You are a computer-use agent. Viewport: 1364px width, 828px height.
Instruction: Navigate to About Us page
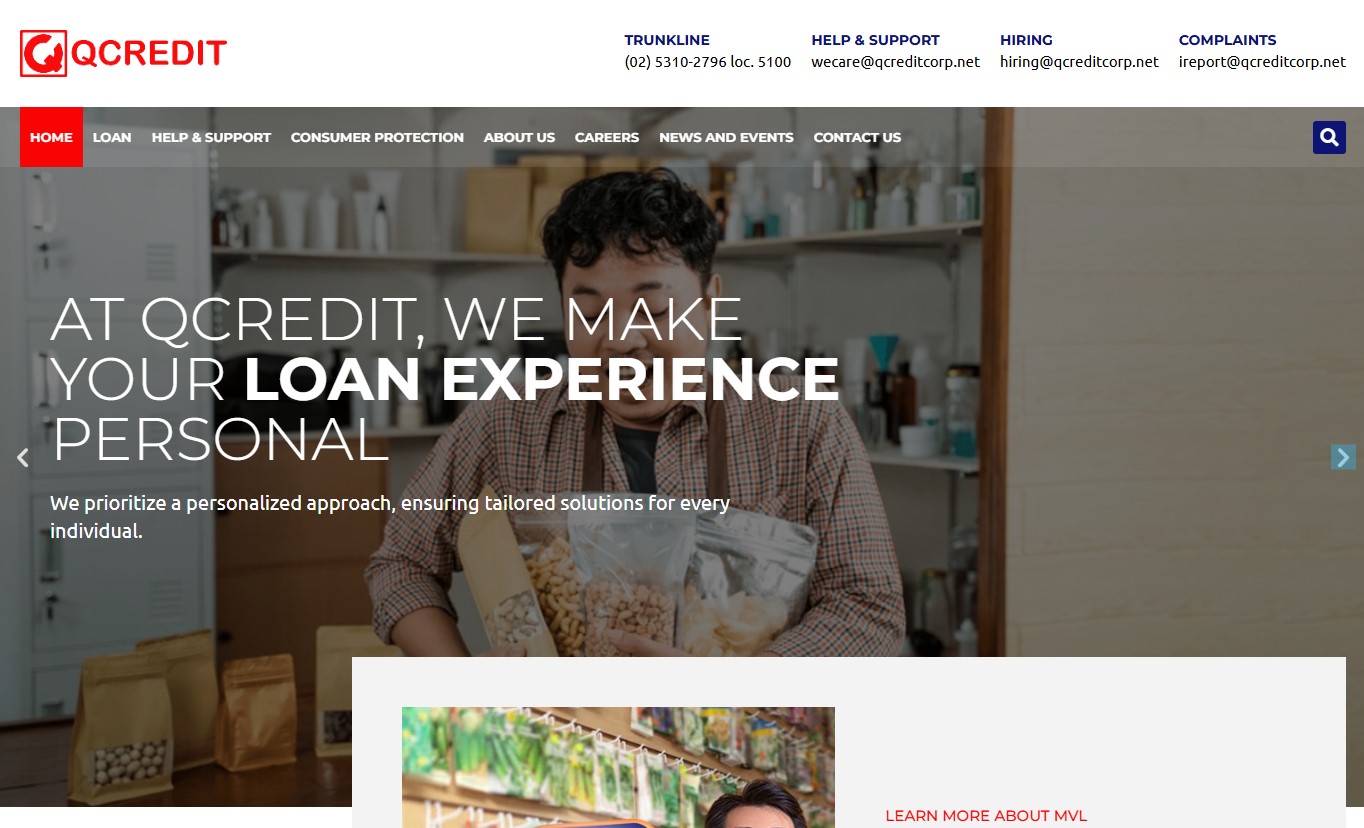(519, 137)
